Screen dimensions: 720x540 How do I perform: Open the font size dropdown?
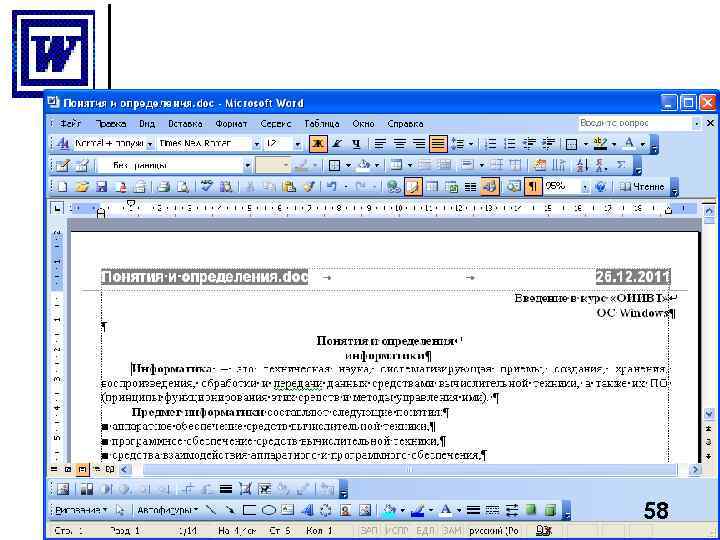[x=298, y=144]
